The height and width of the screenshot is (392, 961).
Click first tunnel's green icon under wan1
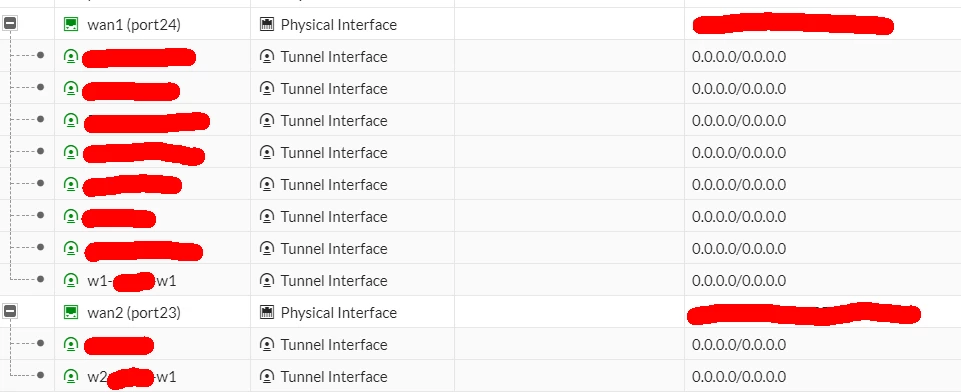click(71, 56)
